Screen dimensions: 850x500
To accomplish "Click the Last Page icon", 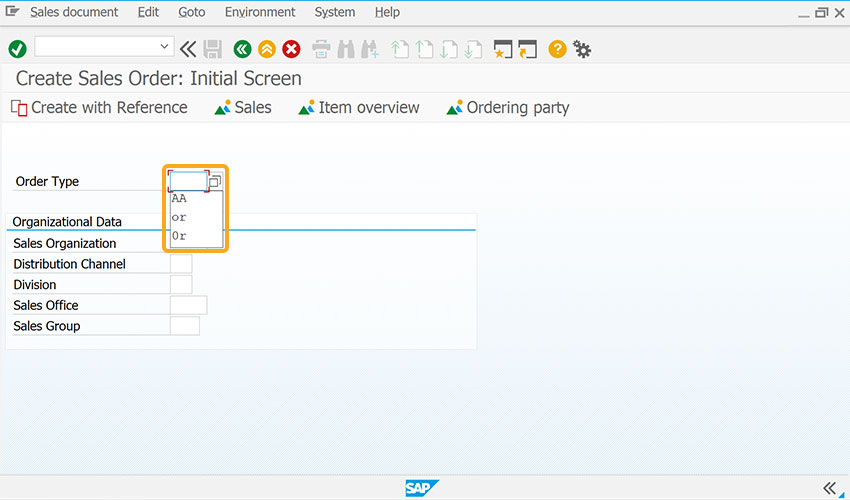I will [473, 49].
